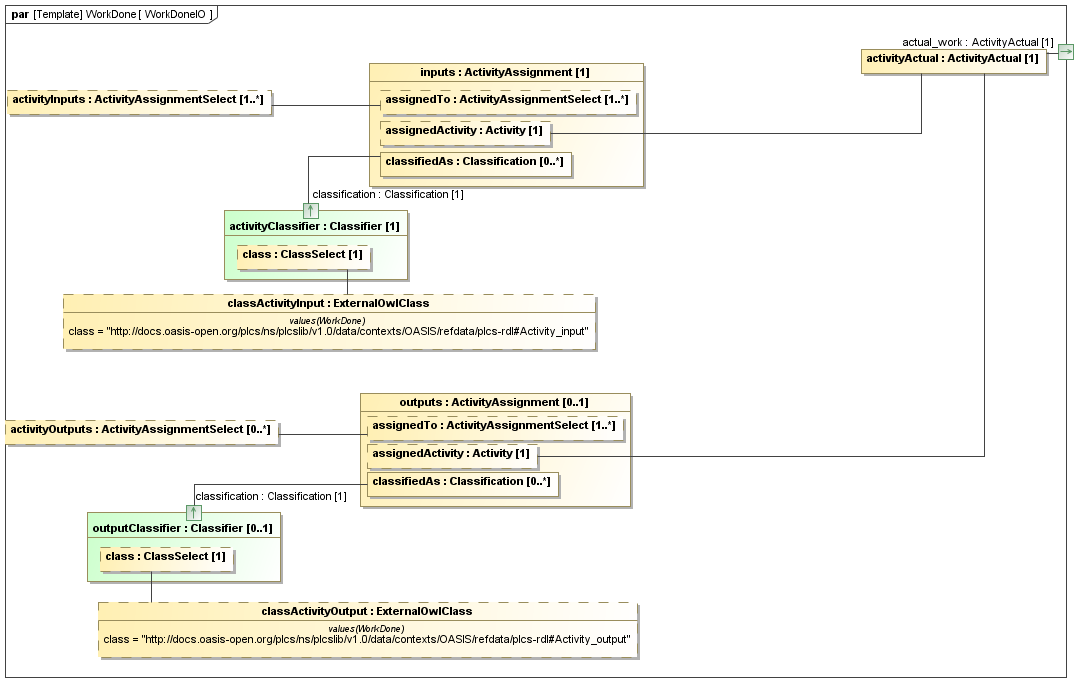Screen dimensions: 1088x692
Task: Select the outputClassifier : Classifier block header
Action: 183,529
